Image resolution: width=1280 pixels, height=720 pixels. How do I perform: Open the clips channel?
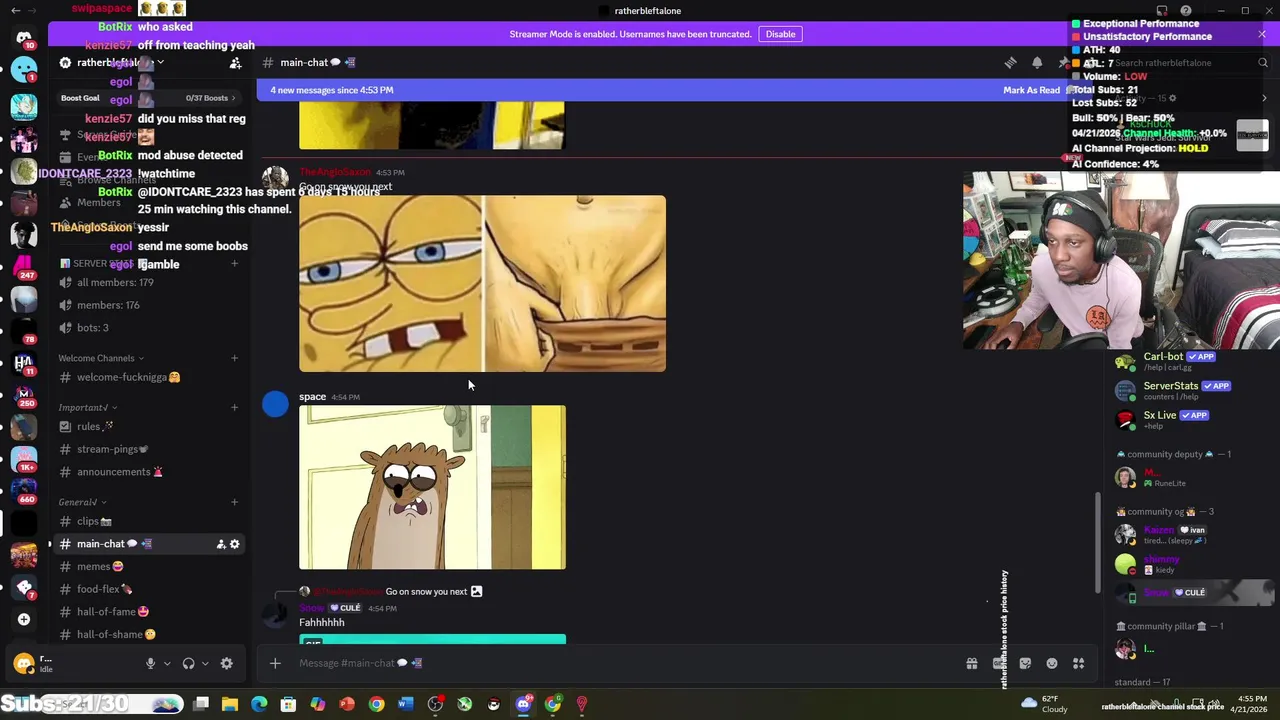pos(148,521)
